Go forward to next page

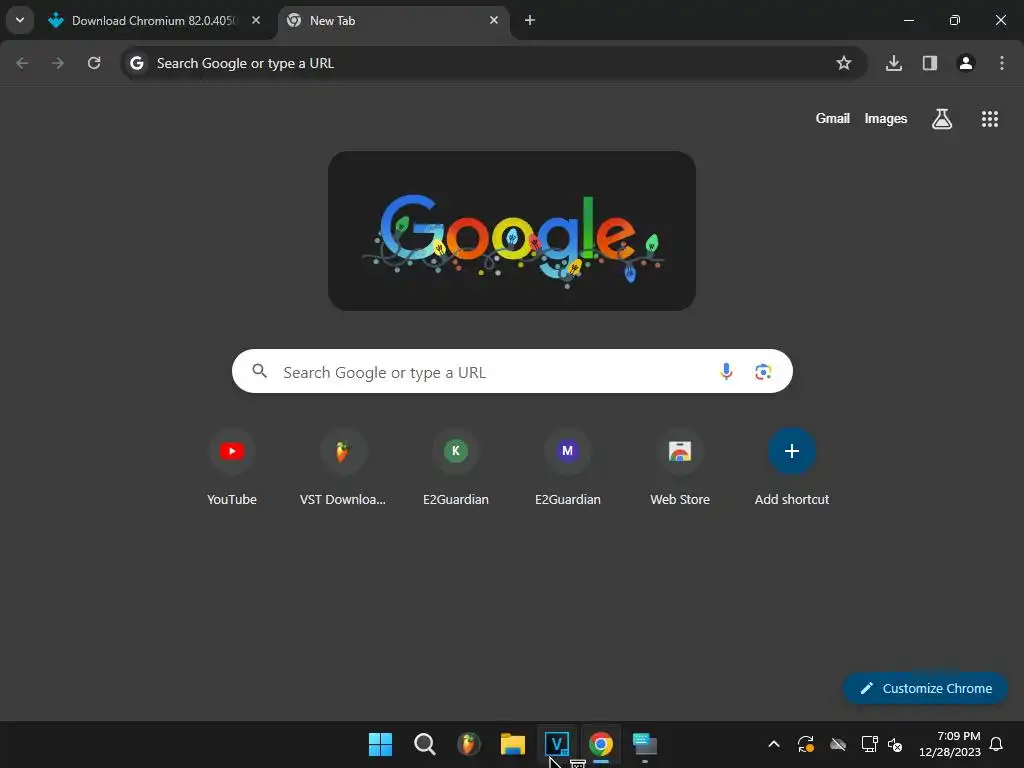(58, 63)
